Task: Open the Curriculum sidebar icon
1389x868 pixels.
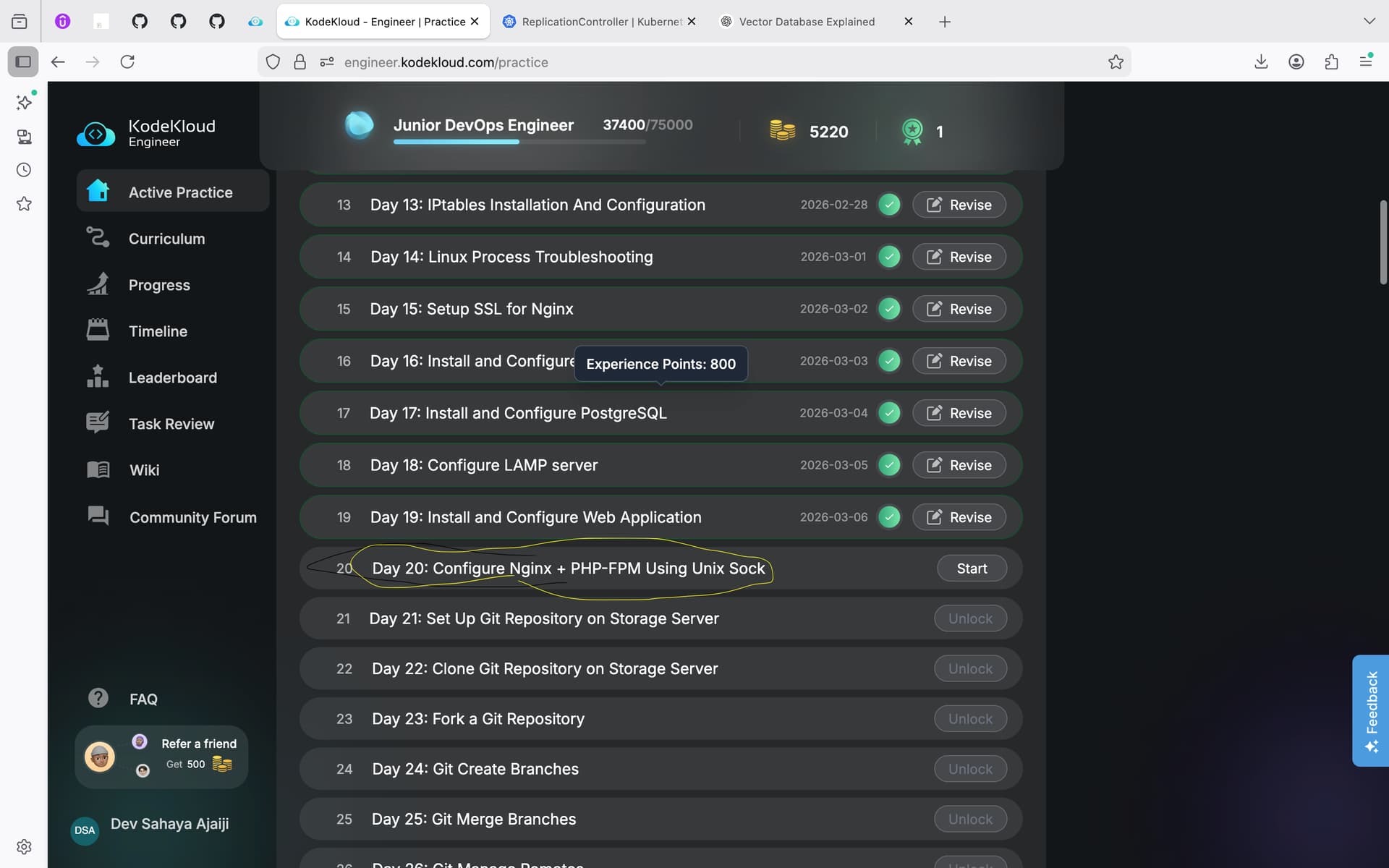Action: click(98, 238)
